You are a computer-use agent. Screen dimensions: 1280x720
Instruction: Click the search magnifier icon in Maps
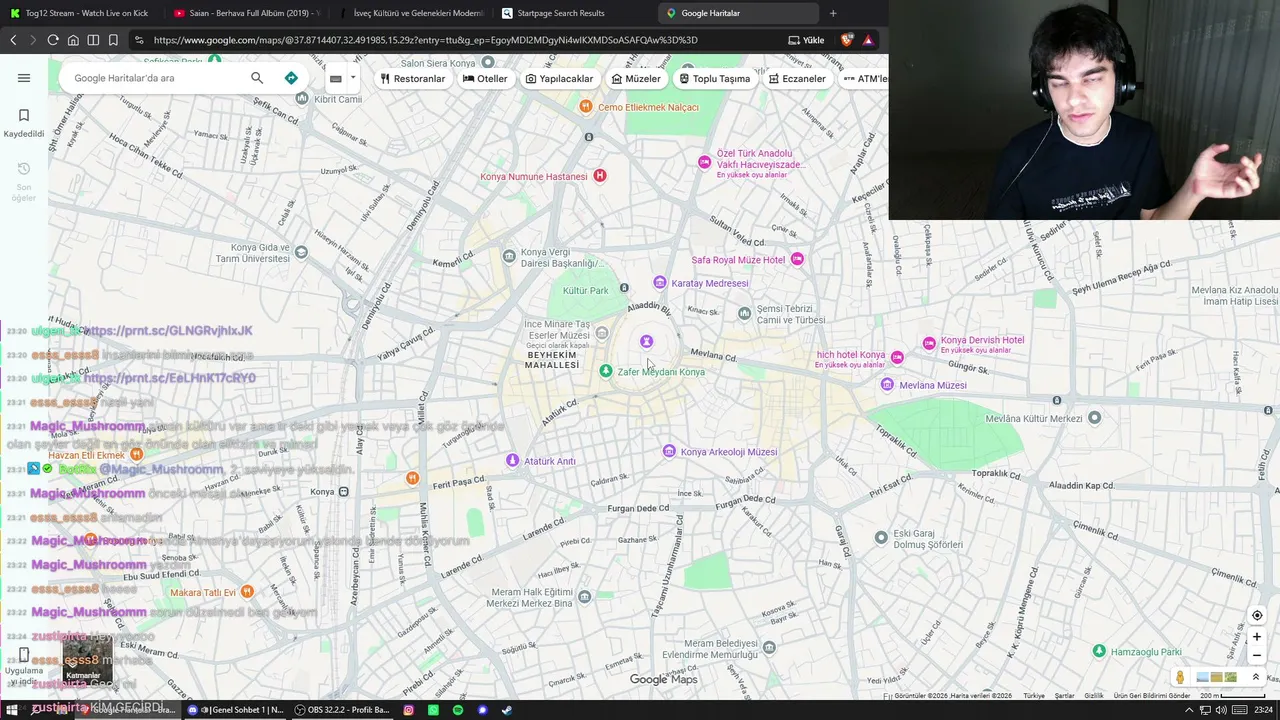point(257,78)
